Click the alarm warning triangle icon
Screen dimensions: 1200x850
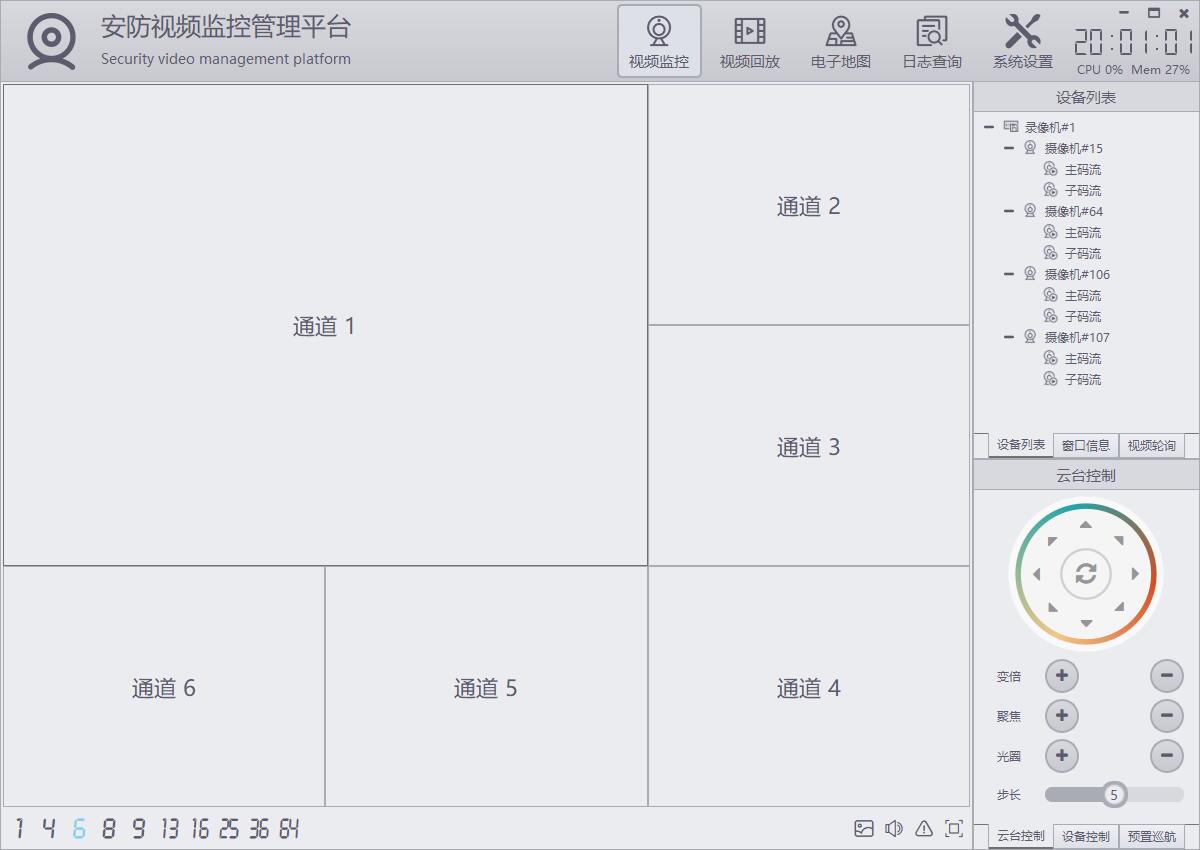[924, 828]
